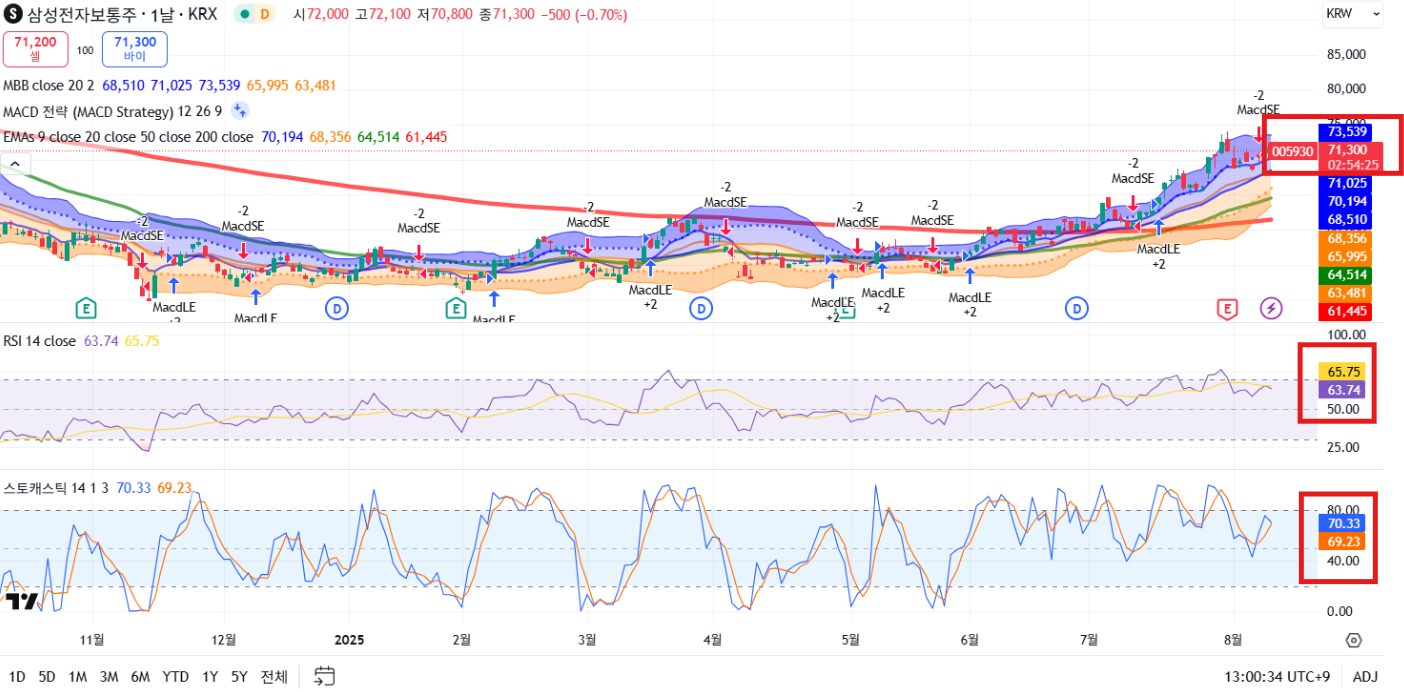1404x692 pixels.
Task: Click the Samsung symbol logo icon
Action: tap(14, 14)
